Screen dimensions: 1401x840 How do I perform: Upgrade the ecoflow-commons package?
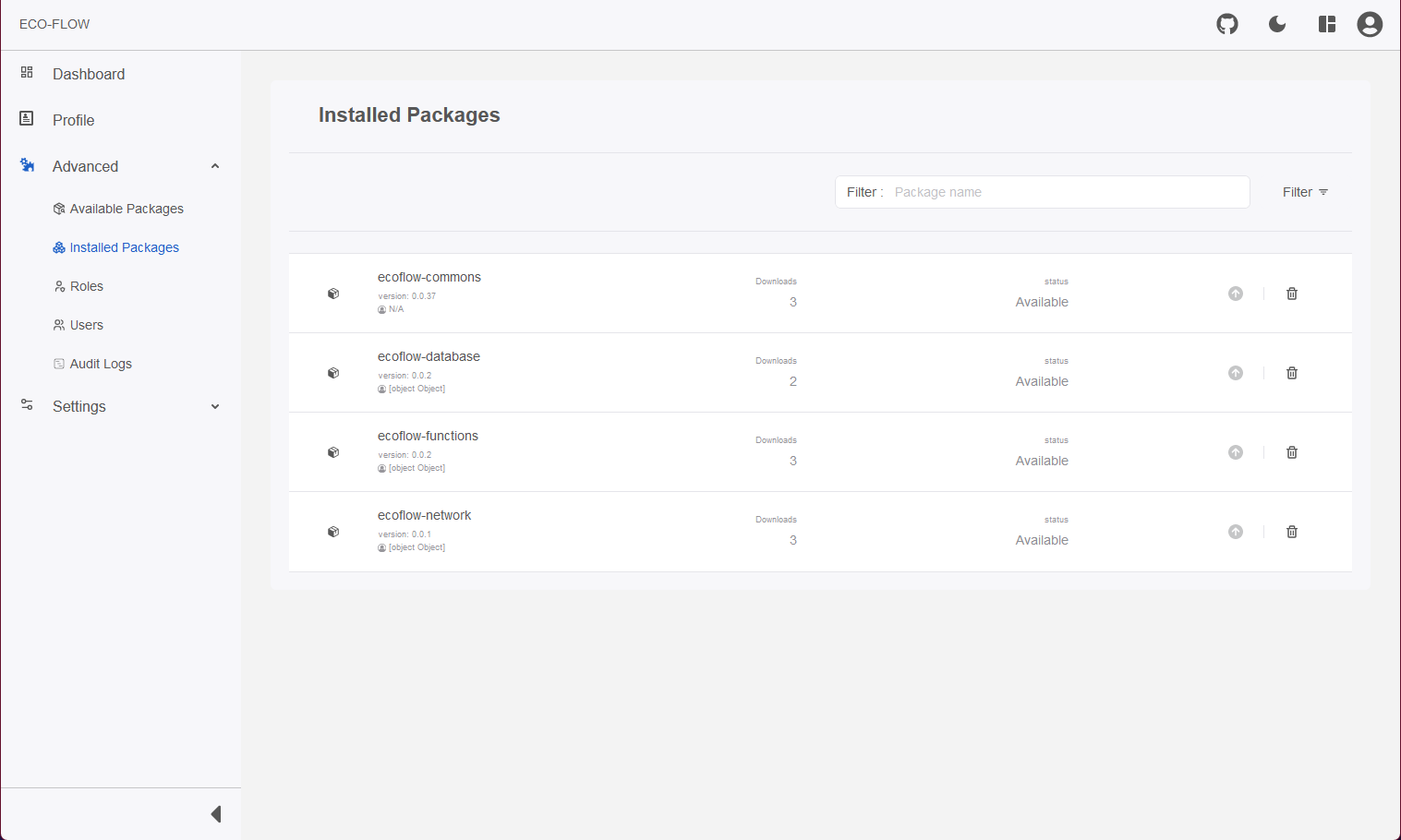pyautogui.click(x=1236, y=294)
